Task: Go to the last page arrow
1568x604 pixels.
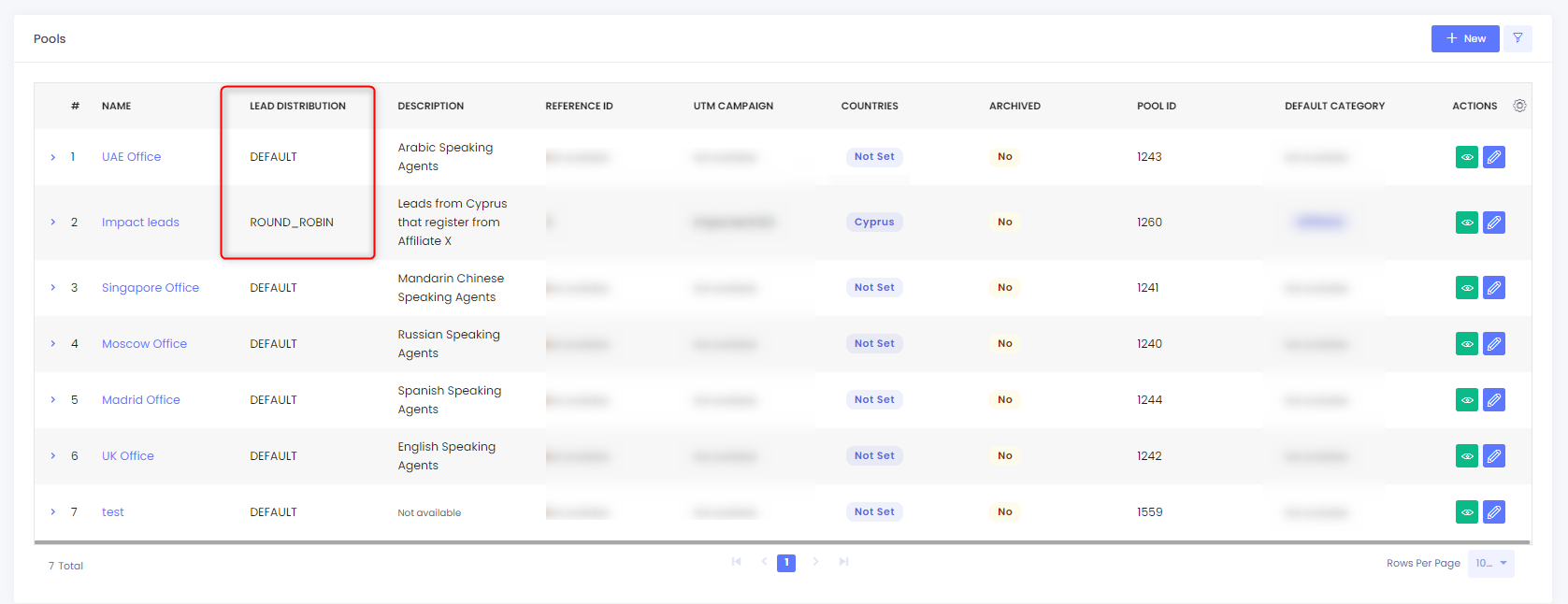Action: click(x=843, y=562)
